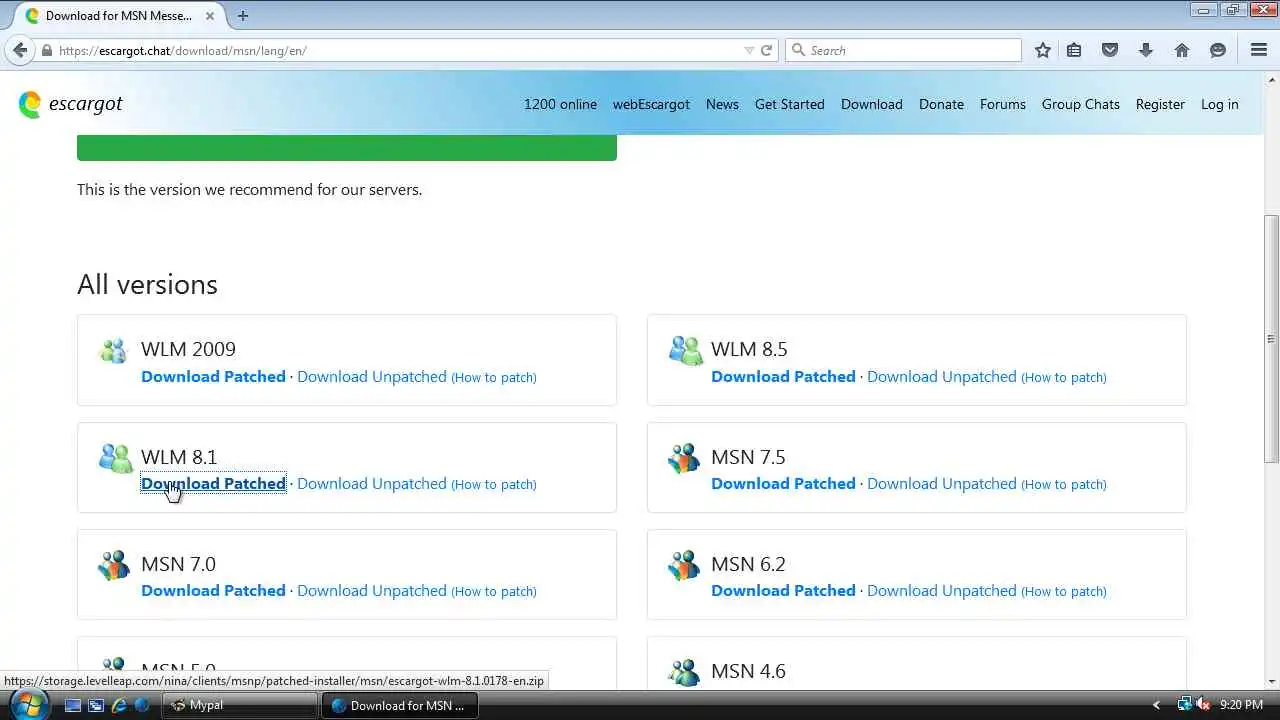The height and width of the screenshot is (720, 1280).
Task: Click the 9:20 PM taskbar clock
Action: click(x=1242, y=705)
